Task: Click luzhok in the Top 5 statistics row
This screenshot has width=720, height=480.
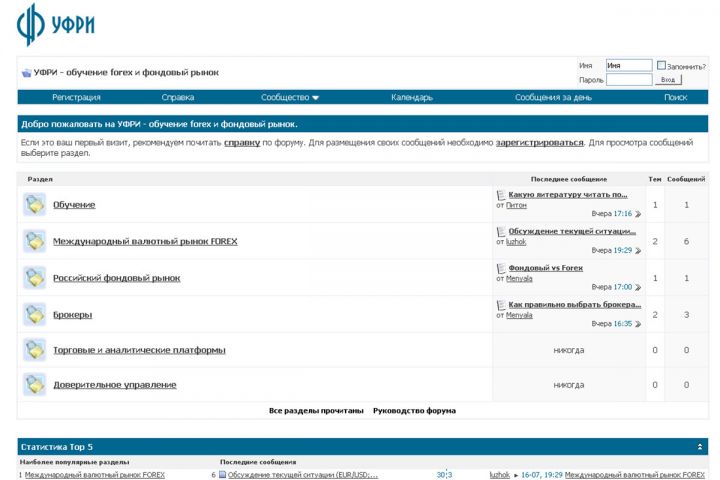Action: [500, 475]
